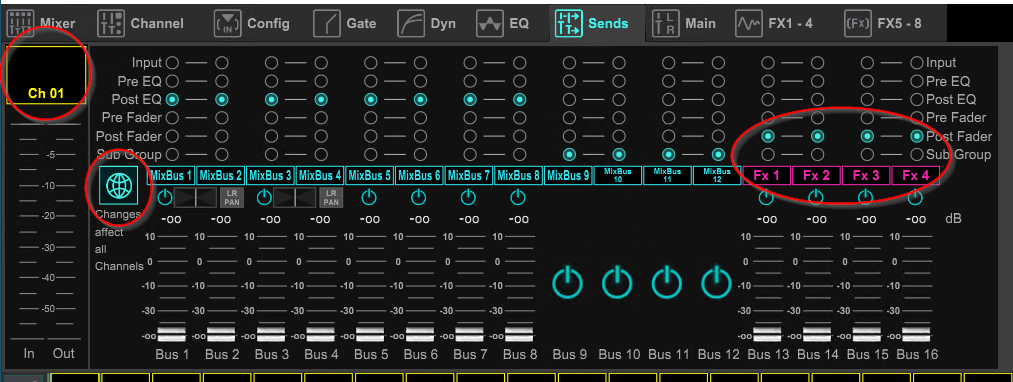Select Sub Group radio for Bus 16
Image resolution: width=1013 pixels, height=382 pixels.
(x=917, y=154)
